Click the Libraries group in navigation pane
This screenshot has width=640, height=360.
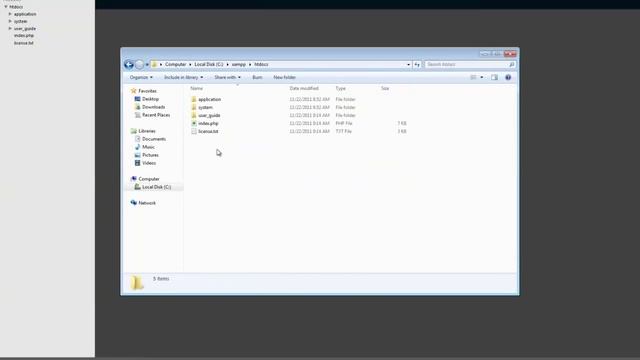coord(143,131)
